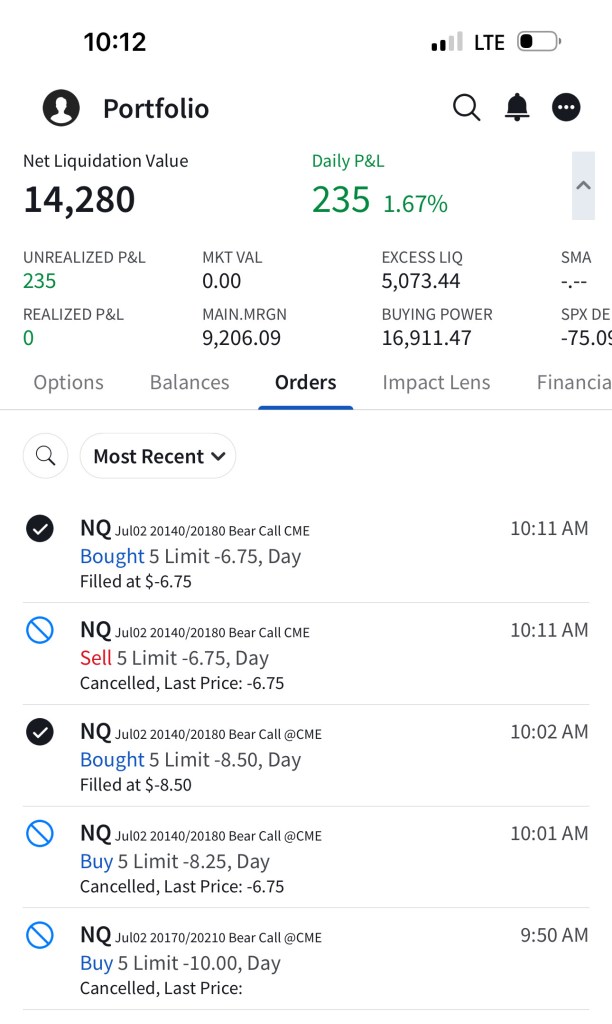
Task: Switch to the Options tab
Action: pos(68,382)
